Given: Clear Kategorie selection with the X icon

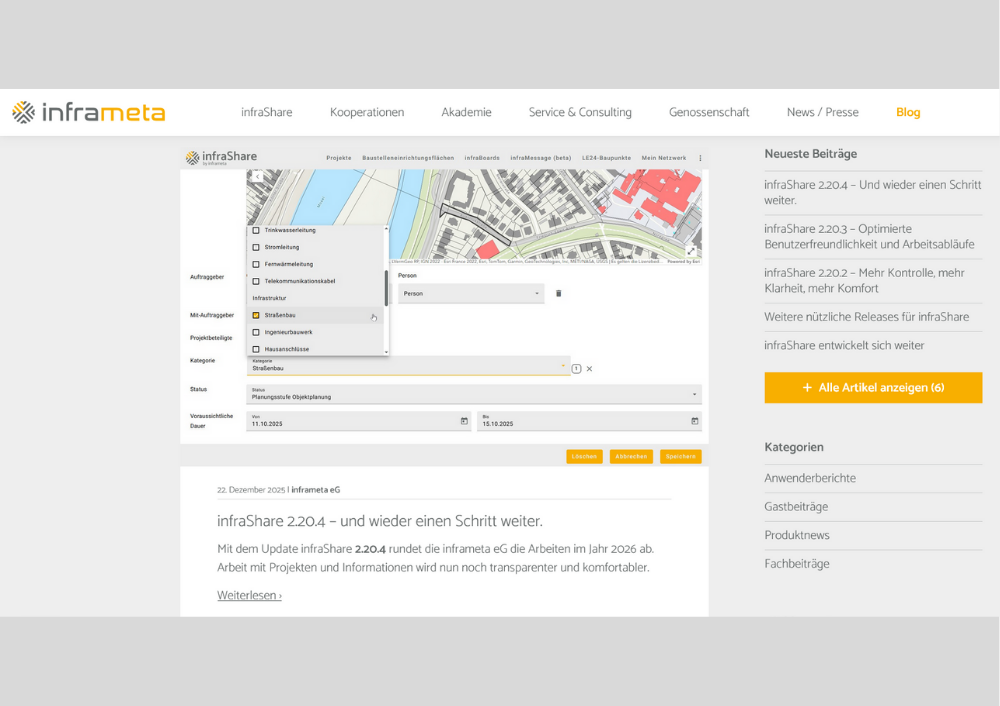Looking at the screenshot, I should 588,369.
